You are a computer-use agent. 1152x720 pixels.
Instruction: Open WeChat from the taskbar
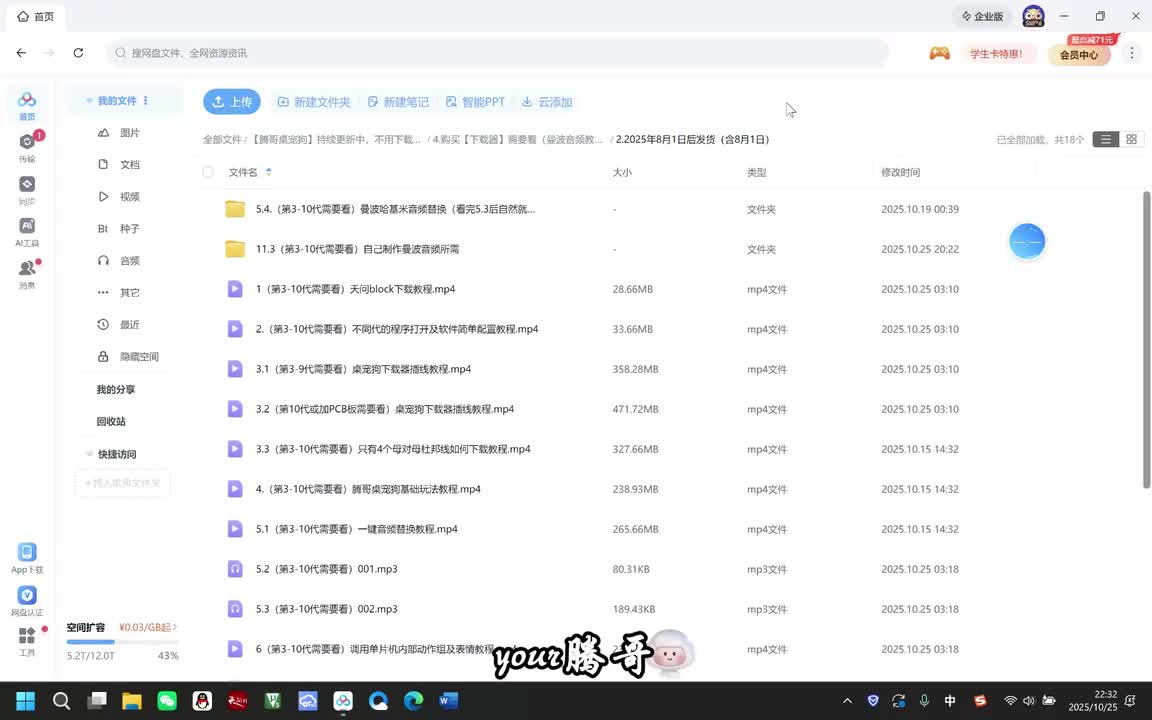pos(167,701)
